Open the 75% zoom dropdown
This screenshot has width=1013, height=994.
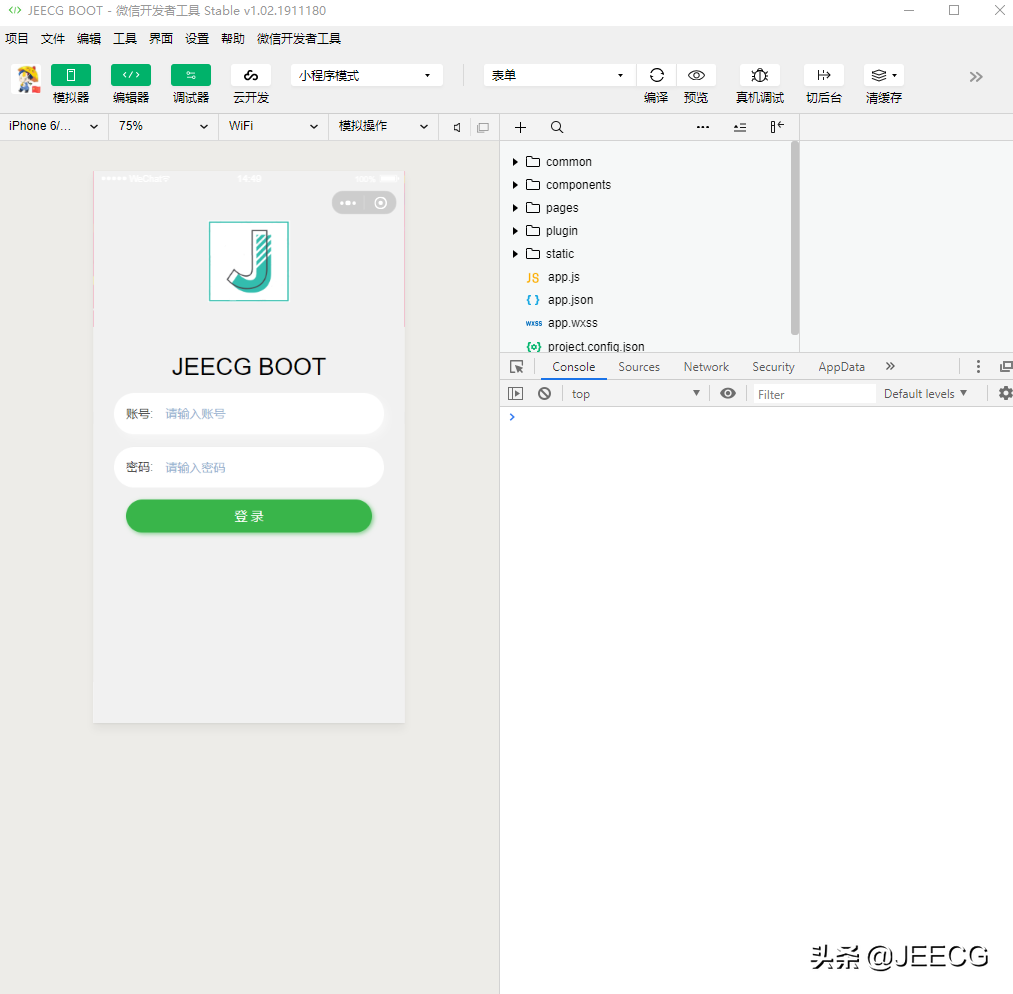point(163,127)
